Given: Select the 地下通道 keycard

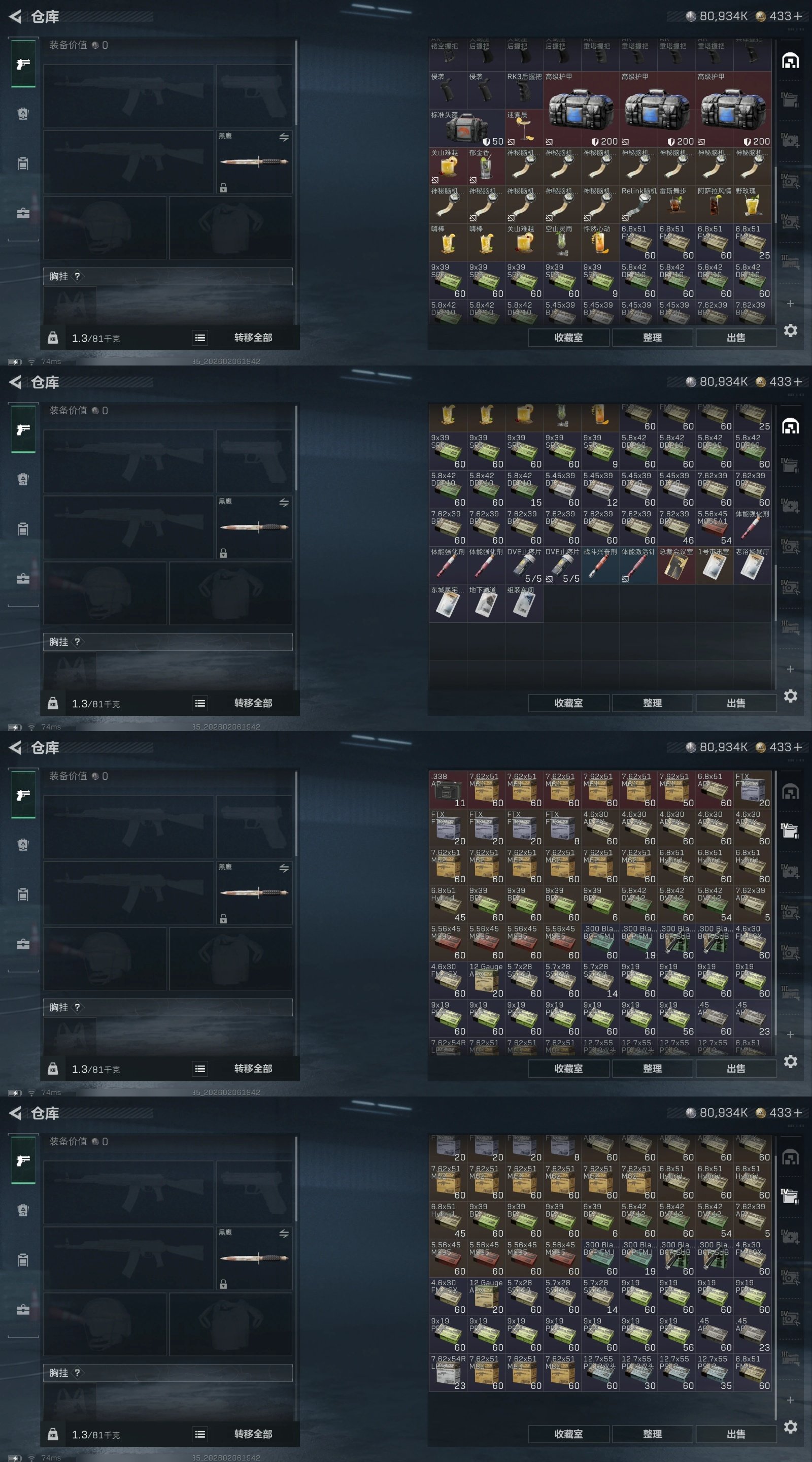Looking at the screenshot, I should pos(486,603).
